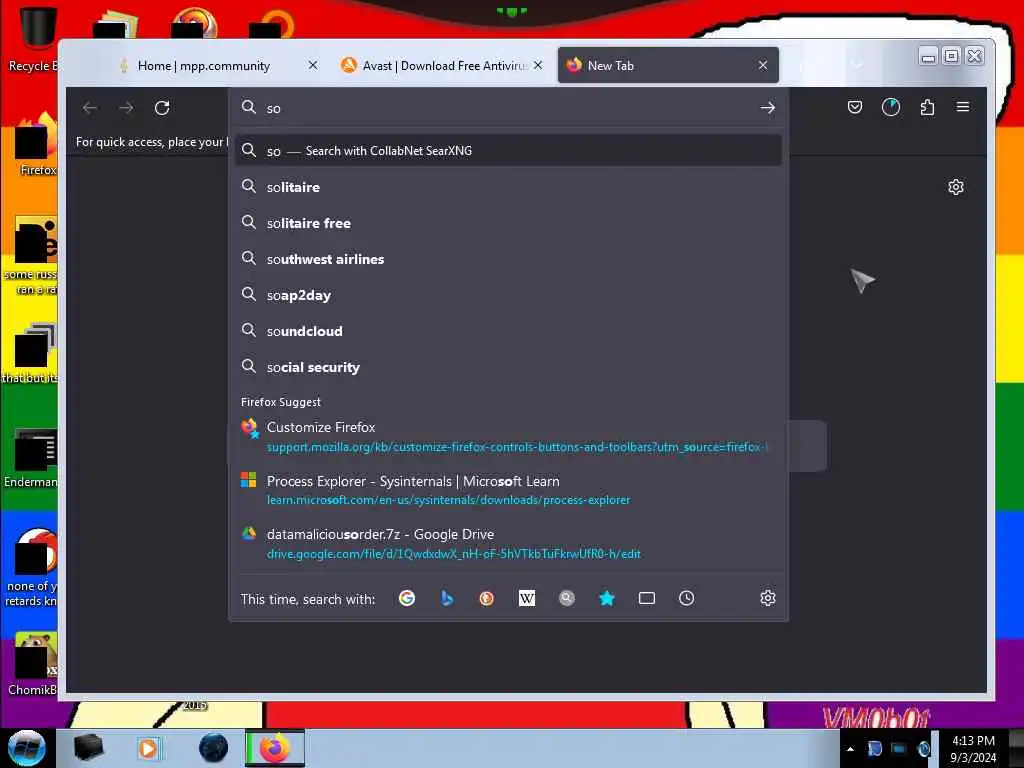
Task: Switch to the Home | mpp.community tab
Action: (204, 65)
